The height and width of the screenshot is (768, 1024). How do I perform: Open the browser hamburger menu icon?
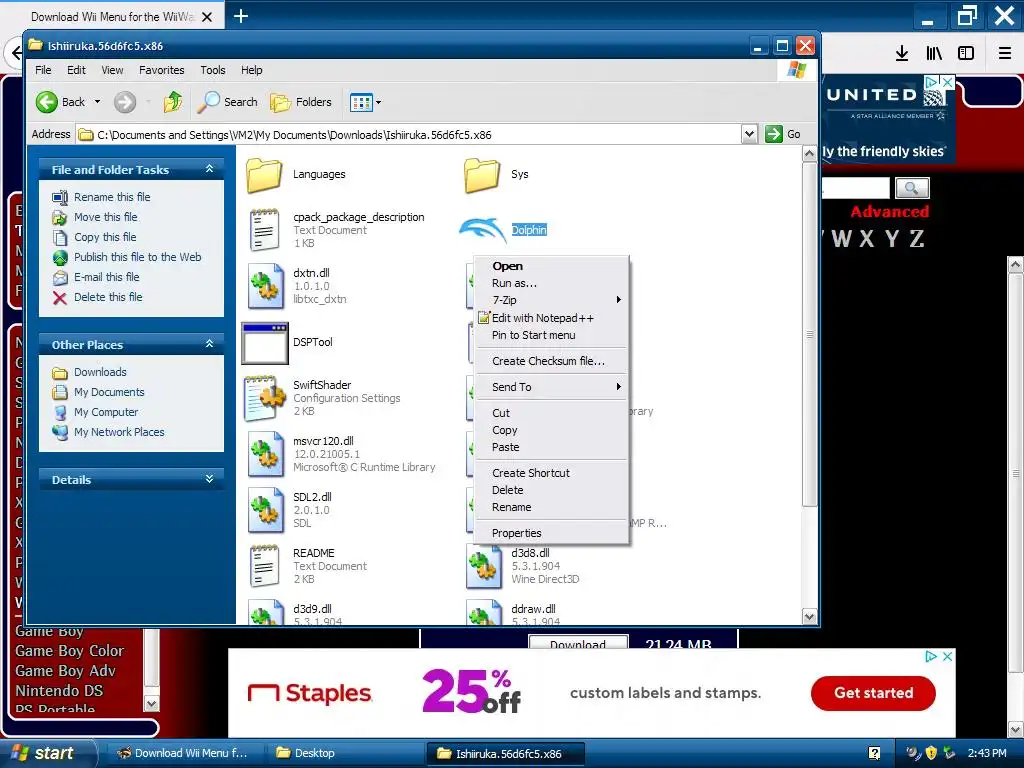tap(1005, 53)
